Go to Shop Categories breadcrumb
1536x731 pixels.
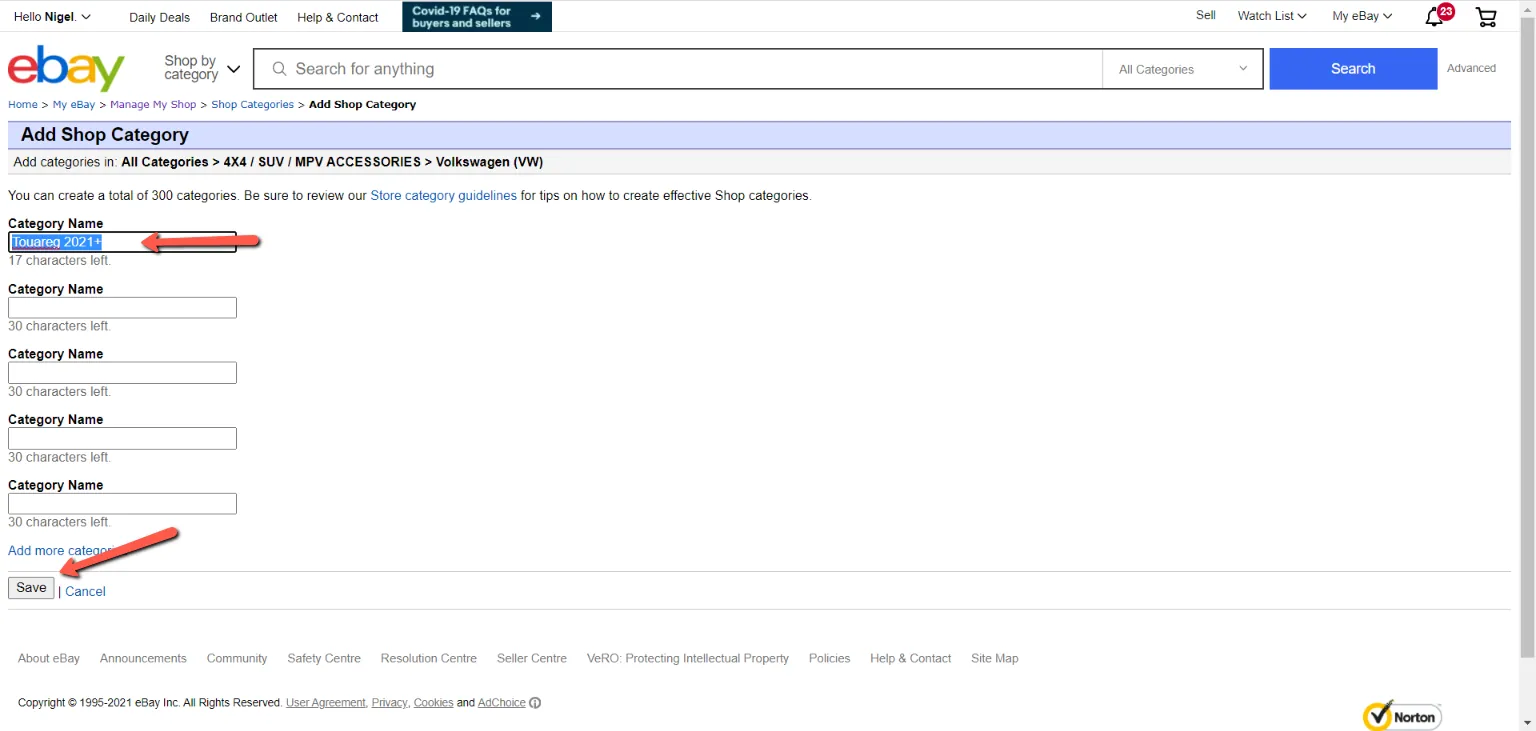[x=252, y=104]
